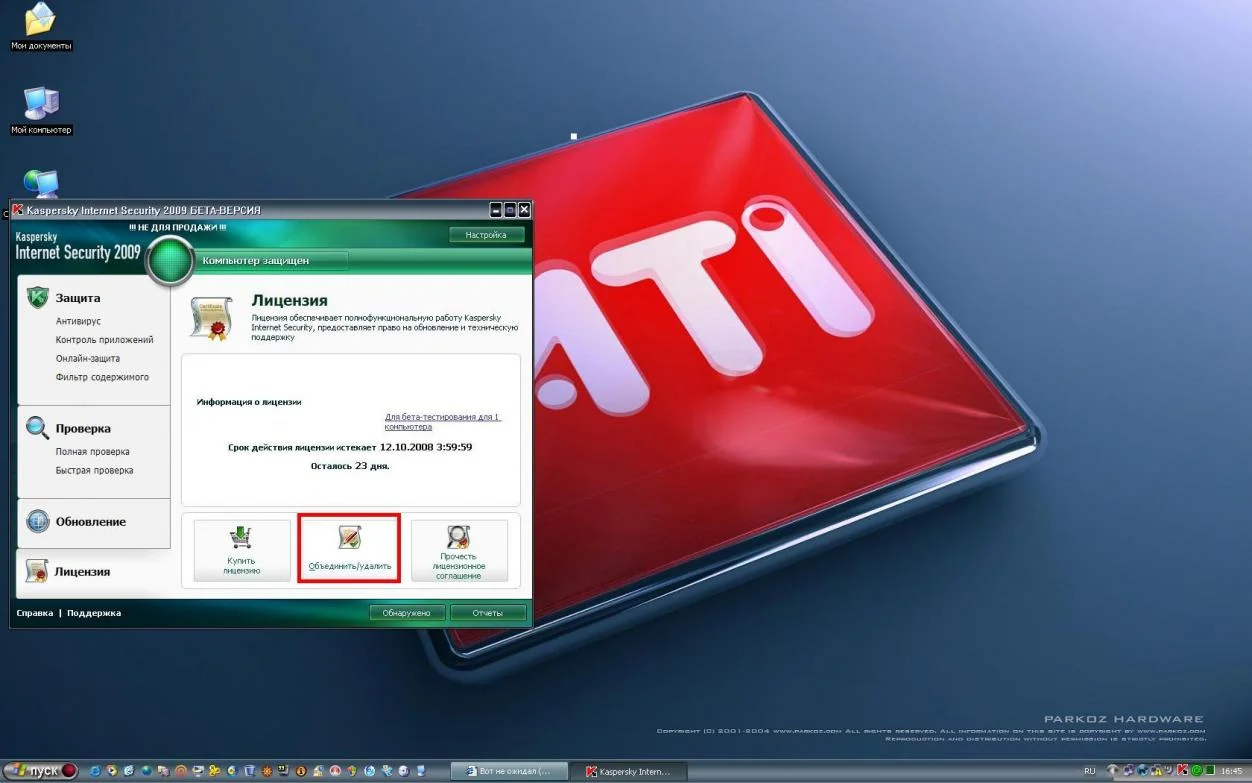Click the RU language indicator in taskbar
1252x783 pixels.
pos(1090,771)
